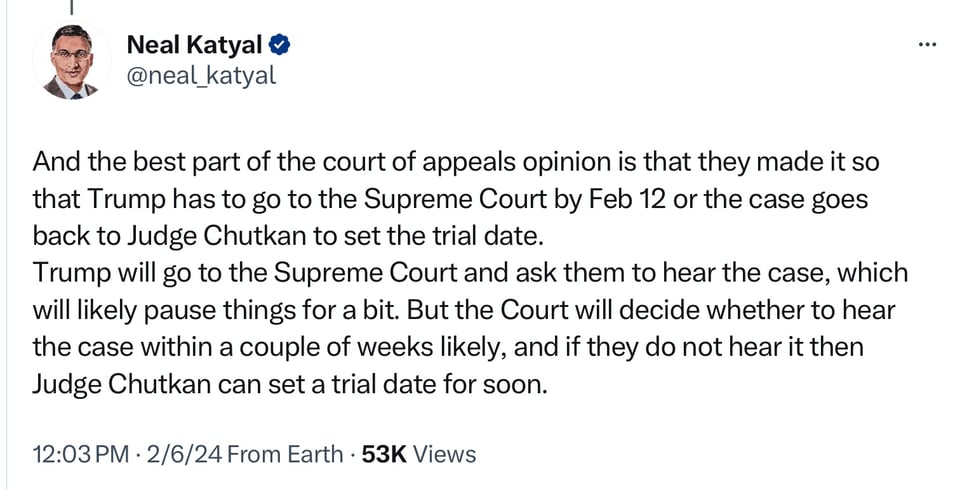Open the three-dot more options menu

(927, 45)
